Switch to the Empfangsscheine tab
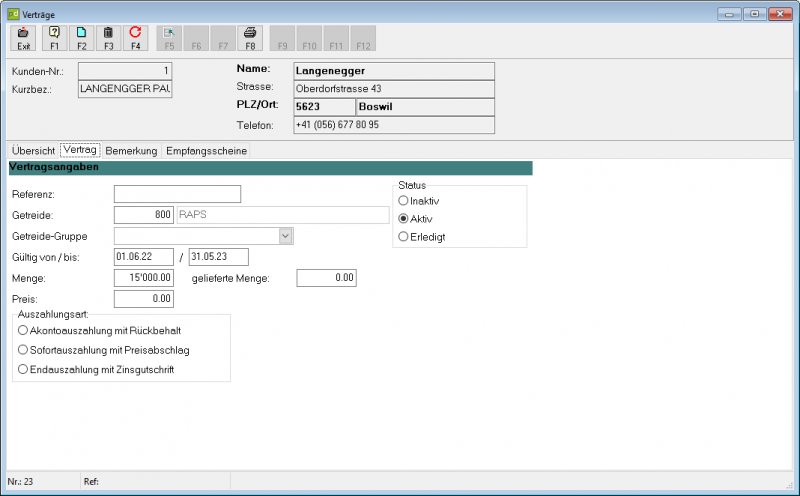The height and width of the screenshot is (496, 800). [206, 151]
